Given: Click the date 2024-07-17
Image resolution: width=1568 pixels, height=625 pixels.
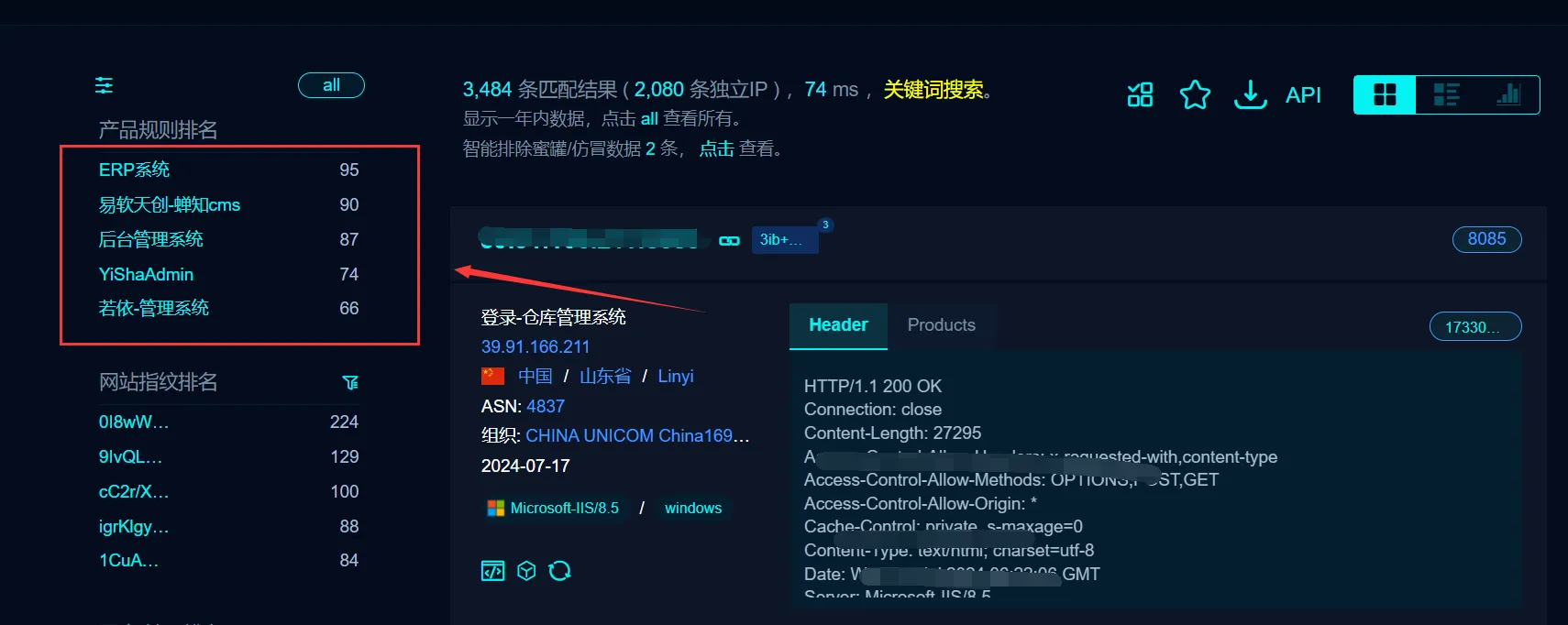Looking at the screenshot, I should [525, 466].
